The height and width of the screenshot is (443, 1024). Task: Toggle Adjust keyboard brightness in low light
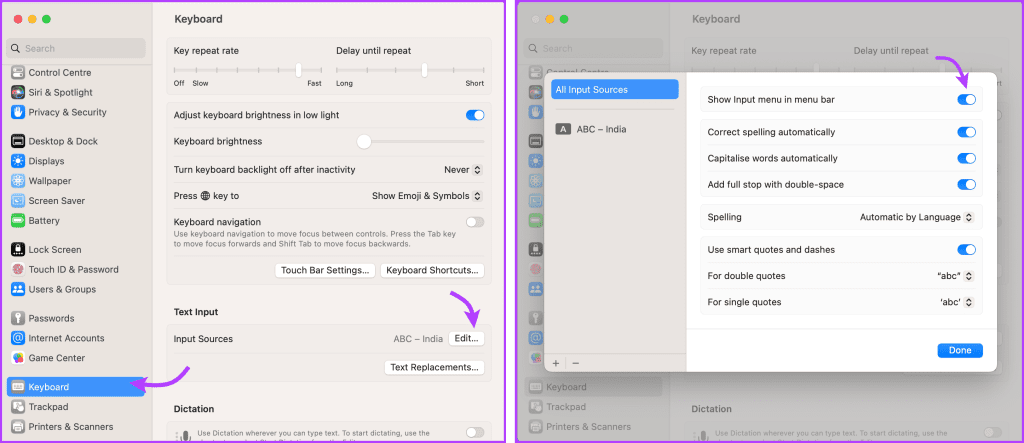pos(475,115)
